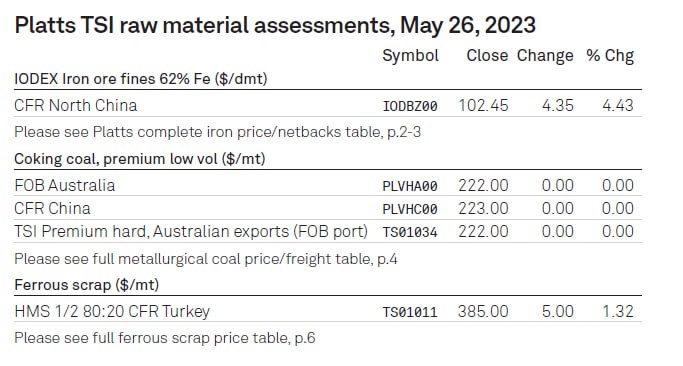
Task: Click the PLVHA00 symbol code
Action: click(410, 186)
